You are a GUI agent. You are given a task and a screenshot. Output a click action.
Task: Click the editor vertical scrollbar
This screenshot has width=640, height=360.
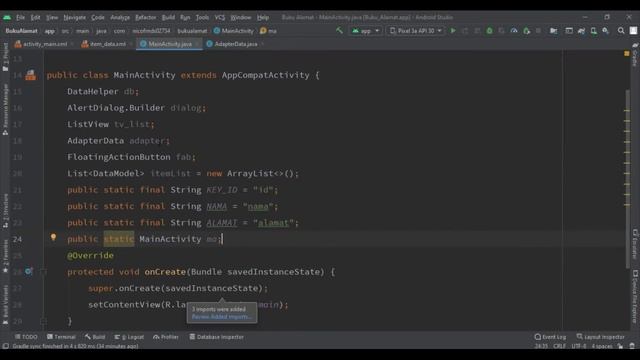coord(627,178)
